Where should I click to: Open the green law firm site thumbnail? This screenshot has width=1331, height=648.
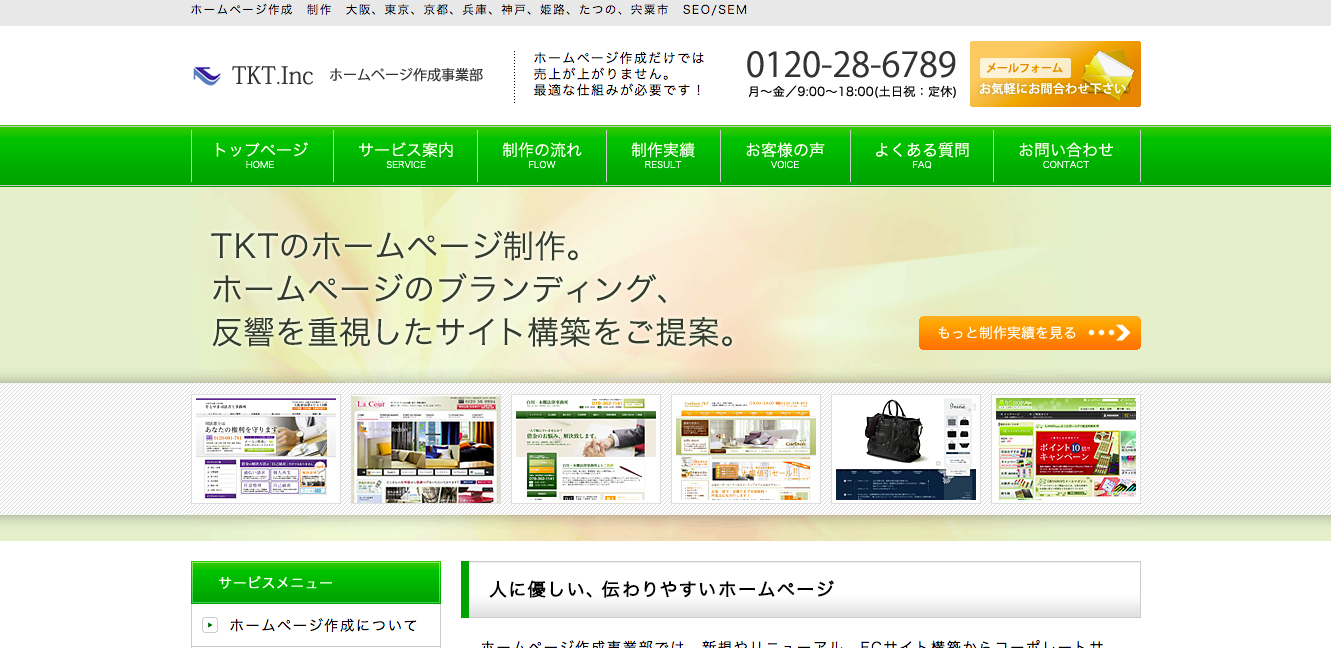pos(586,449)
